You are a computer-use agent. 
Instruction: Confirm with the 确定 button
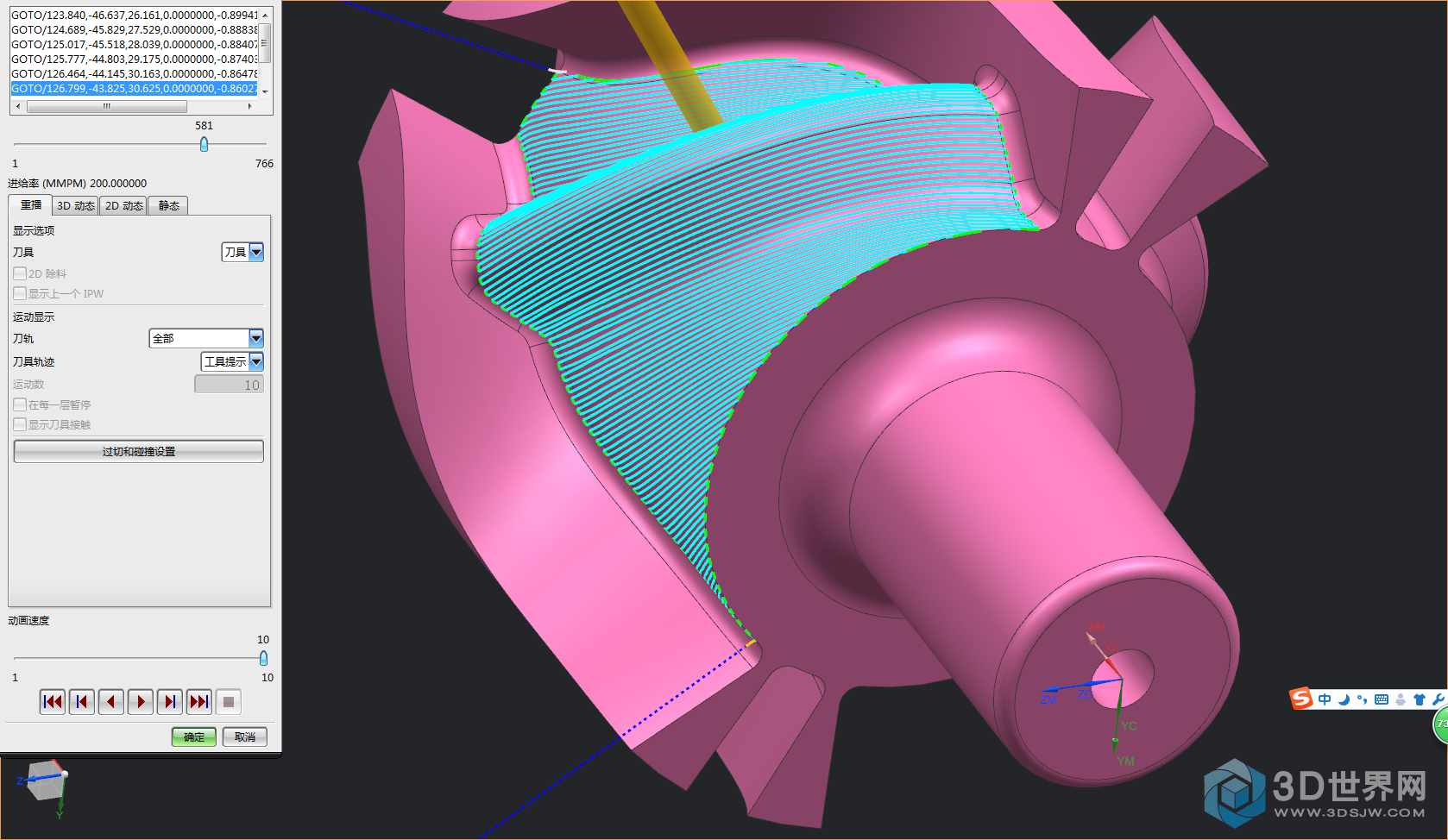point(194,737)
